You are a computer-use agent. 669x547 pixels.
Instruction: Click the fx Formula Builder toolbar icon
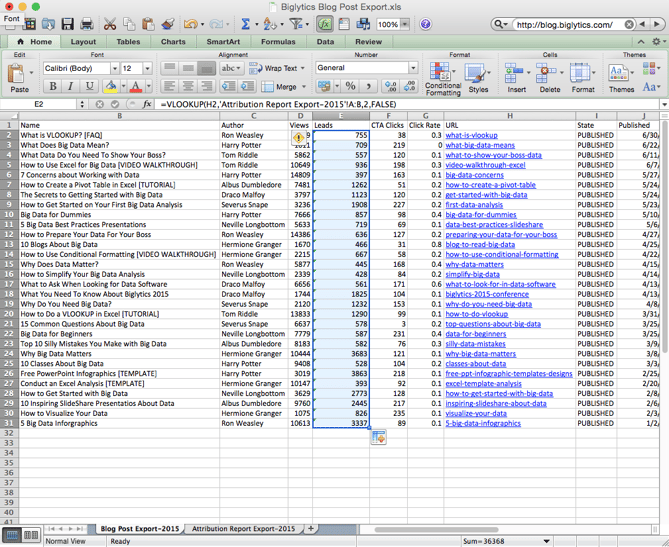pyautogui.click(x=326, y=24)
